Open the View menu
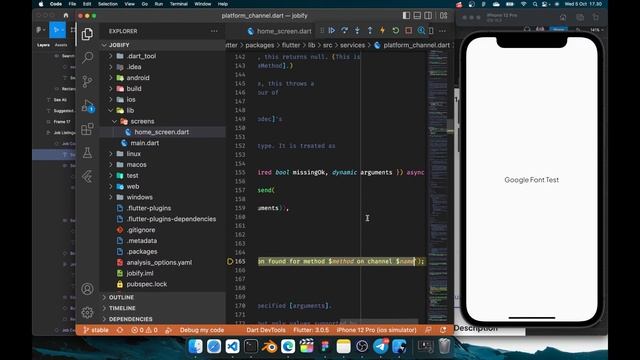The width and height of the screenshot is (640, 360). coord(129,4)
